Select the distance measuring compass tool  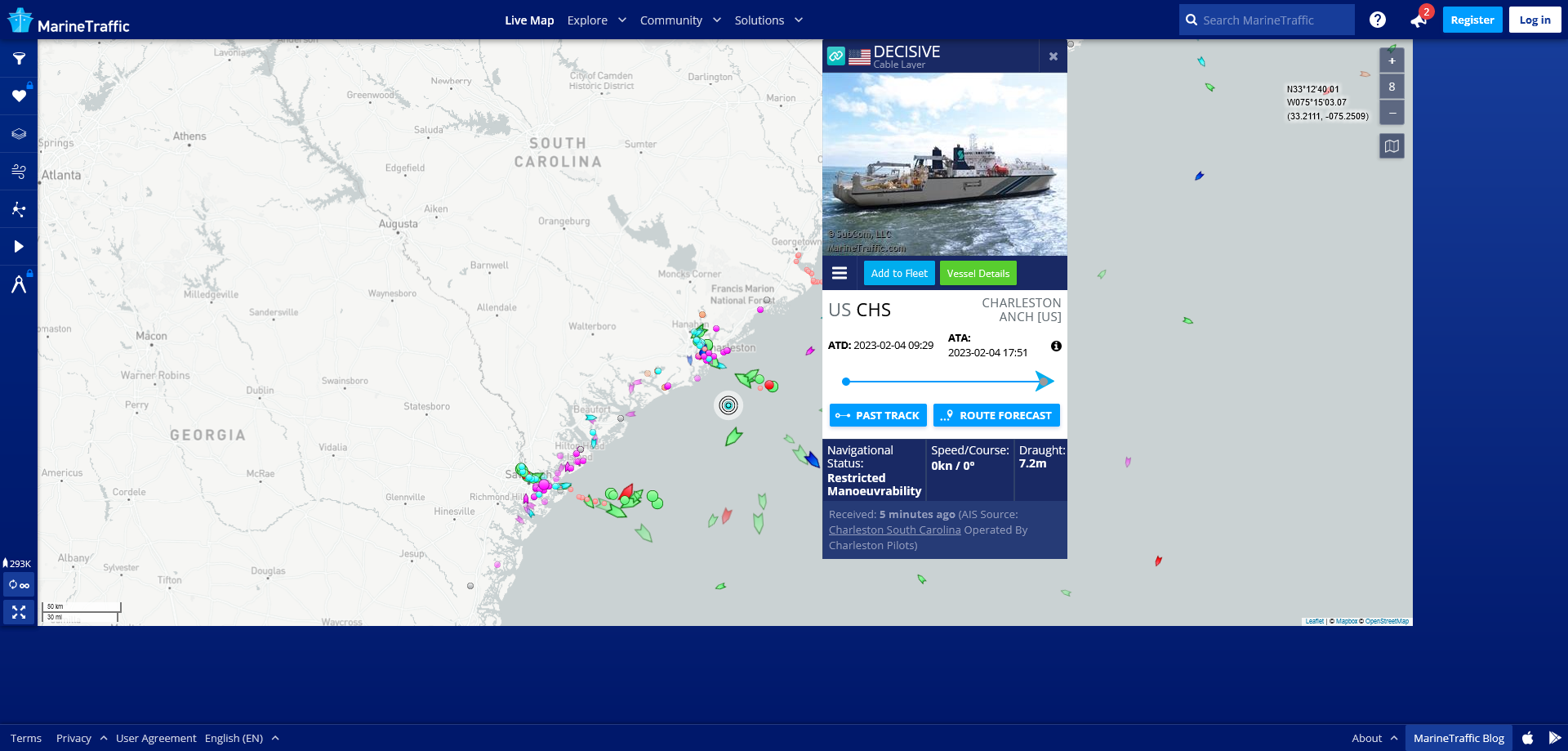19,284
